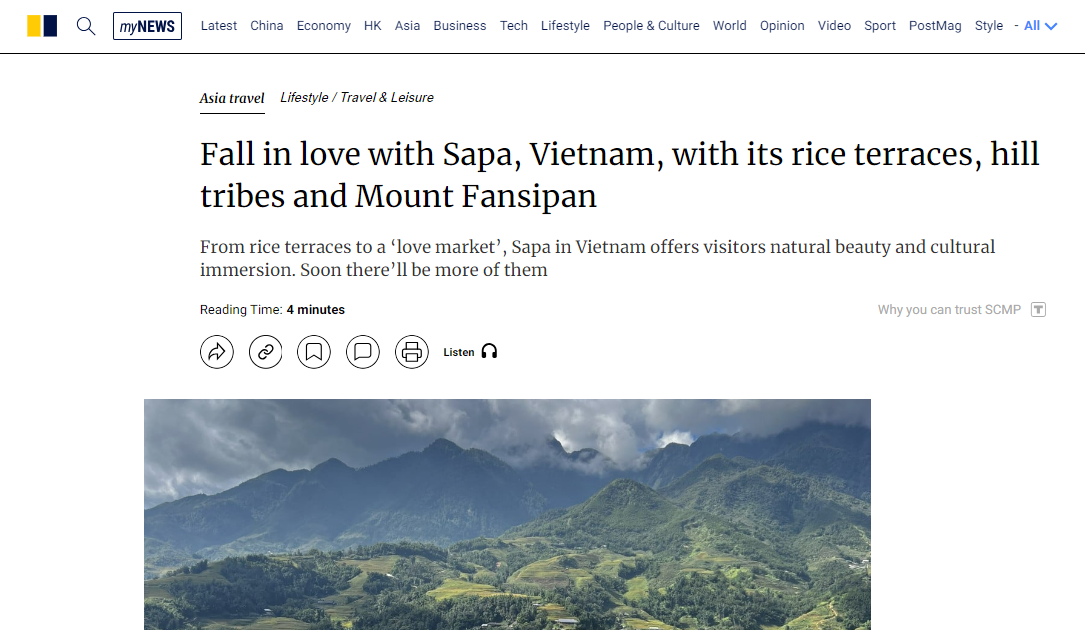This screenshot has width=1085, height=630.
Task: Open the trust badge icon next to SCMP text
Action: coord(1038,309)
